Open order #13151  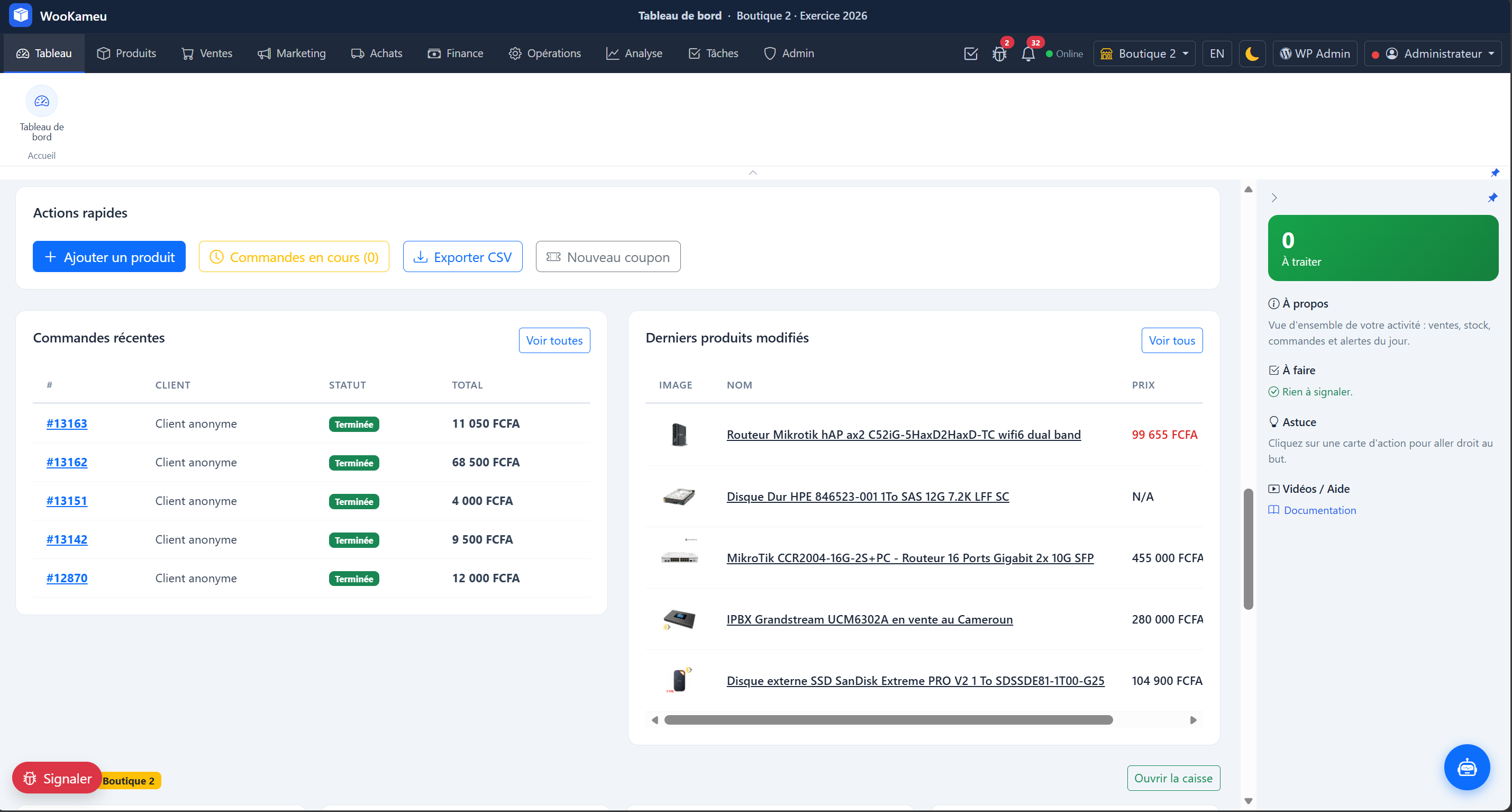(x=67, y=501)
